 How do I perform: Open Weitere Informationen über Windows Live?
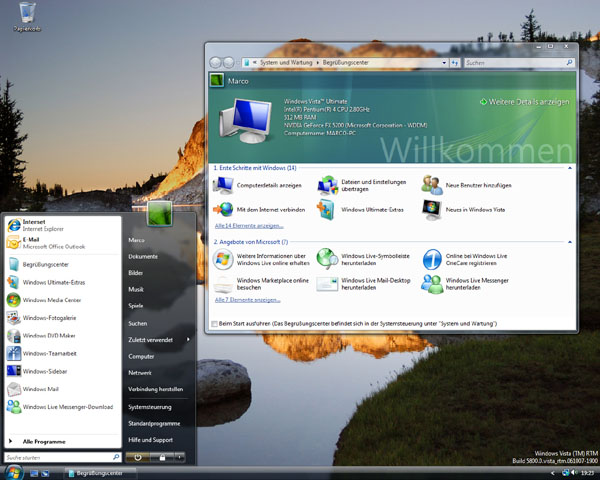(x=261, y=260)
